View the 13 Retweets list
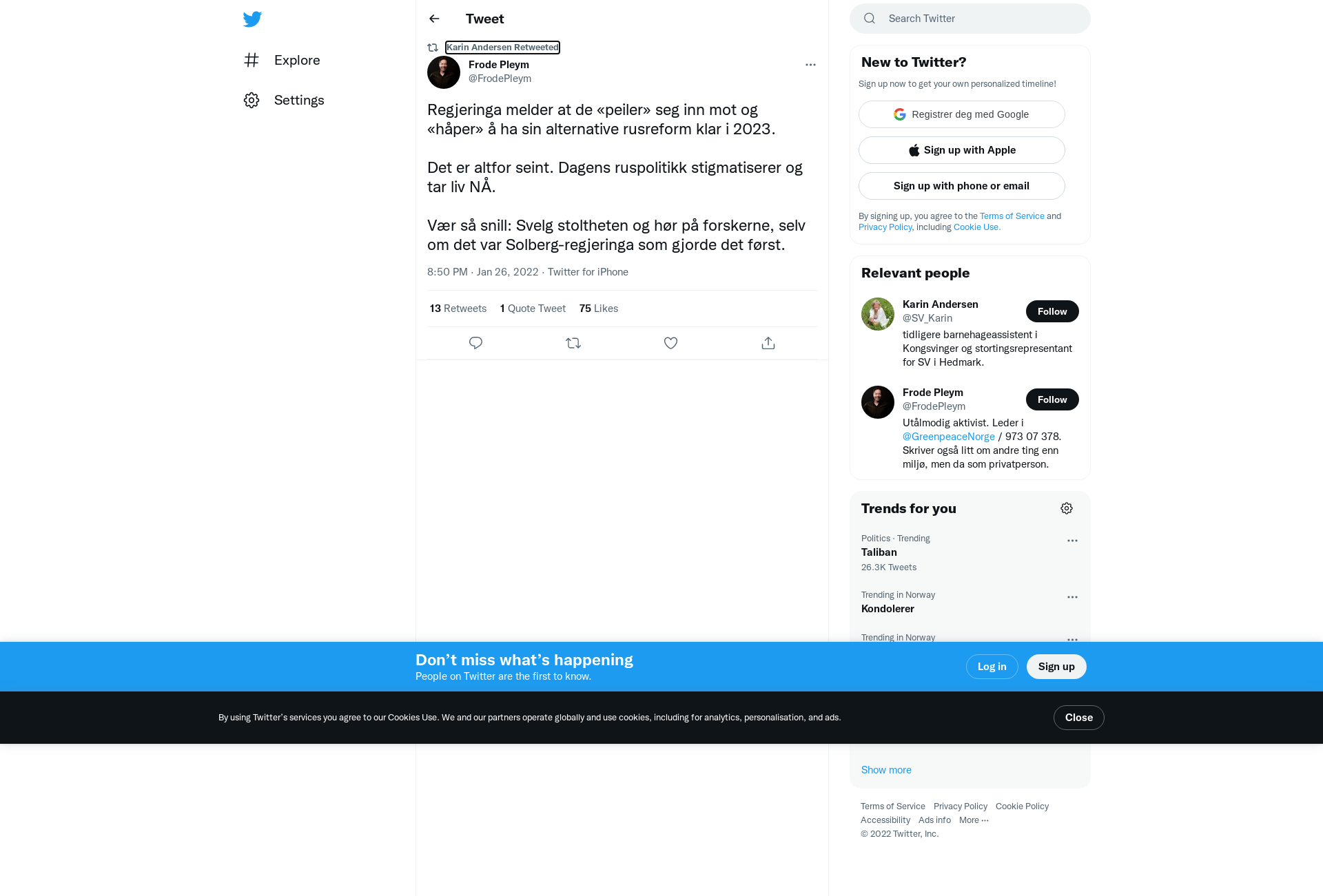This screenshot has height=896, width=1323. click(x=458, y=309)
